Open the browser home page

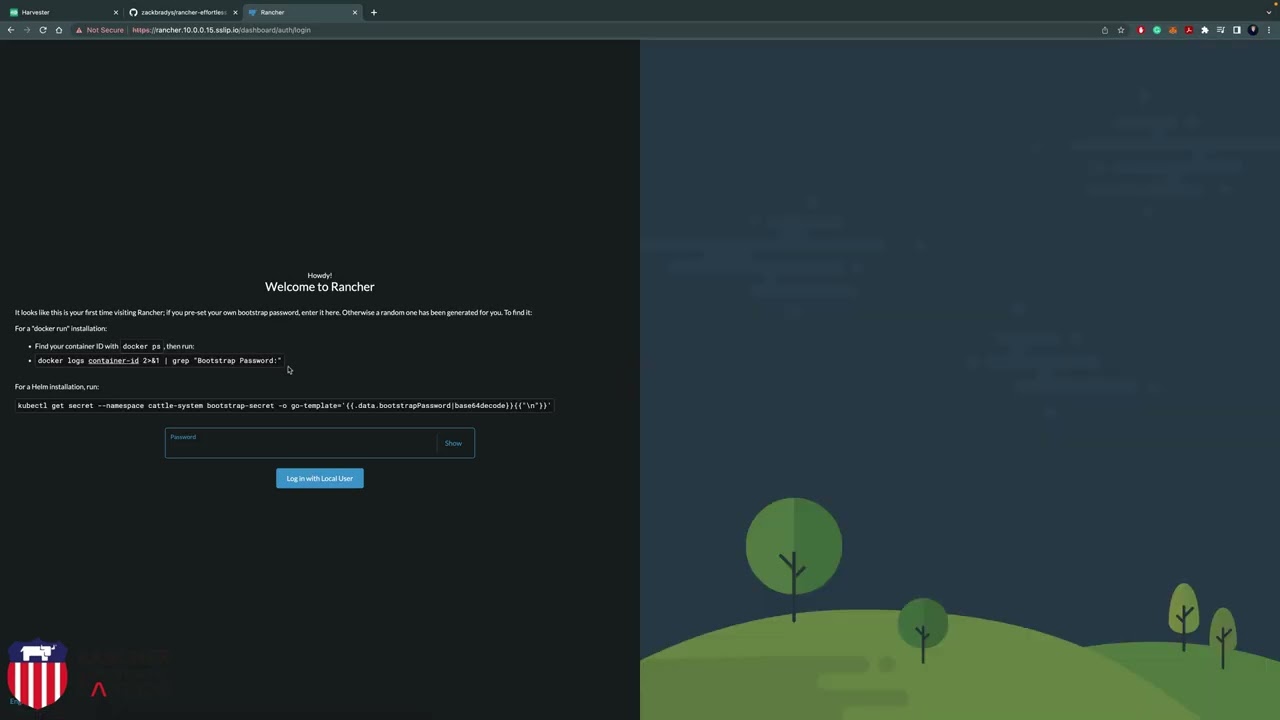59,30
